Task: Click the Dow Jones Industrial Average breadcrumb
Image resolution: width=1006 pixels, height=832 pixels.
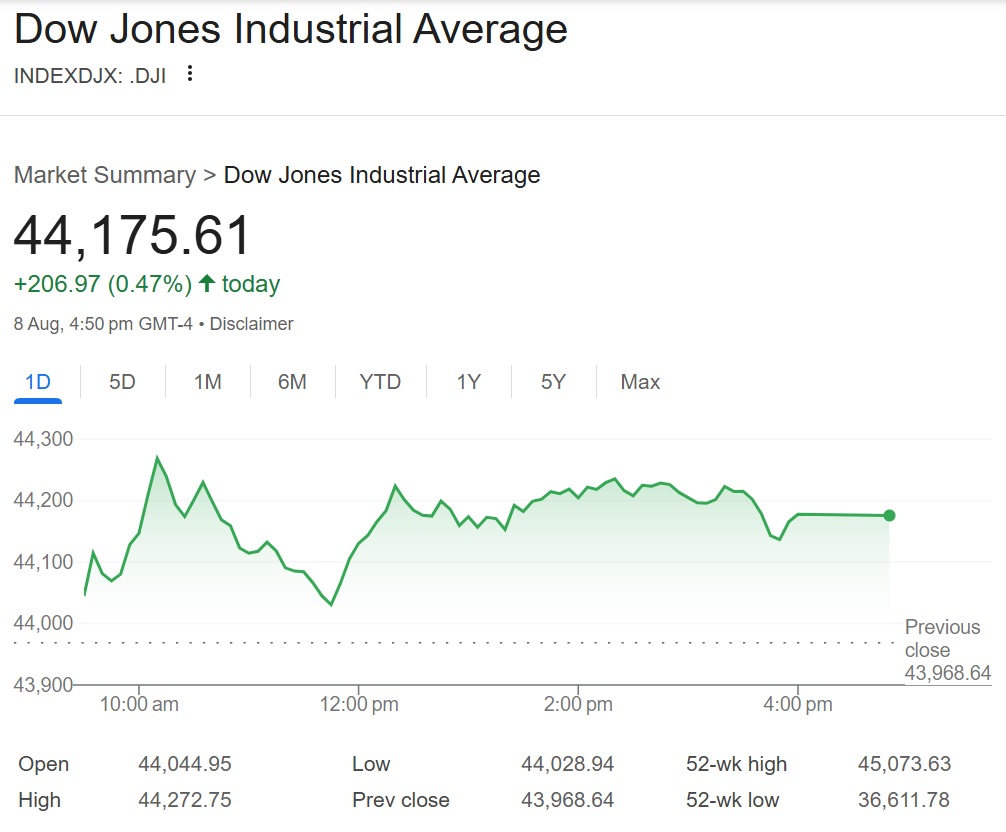Action: 381,174
